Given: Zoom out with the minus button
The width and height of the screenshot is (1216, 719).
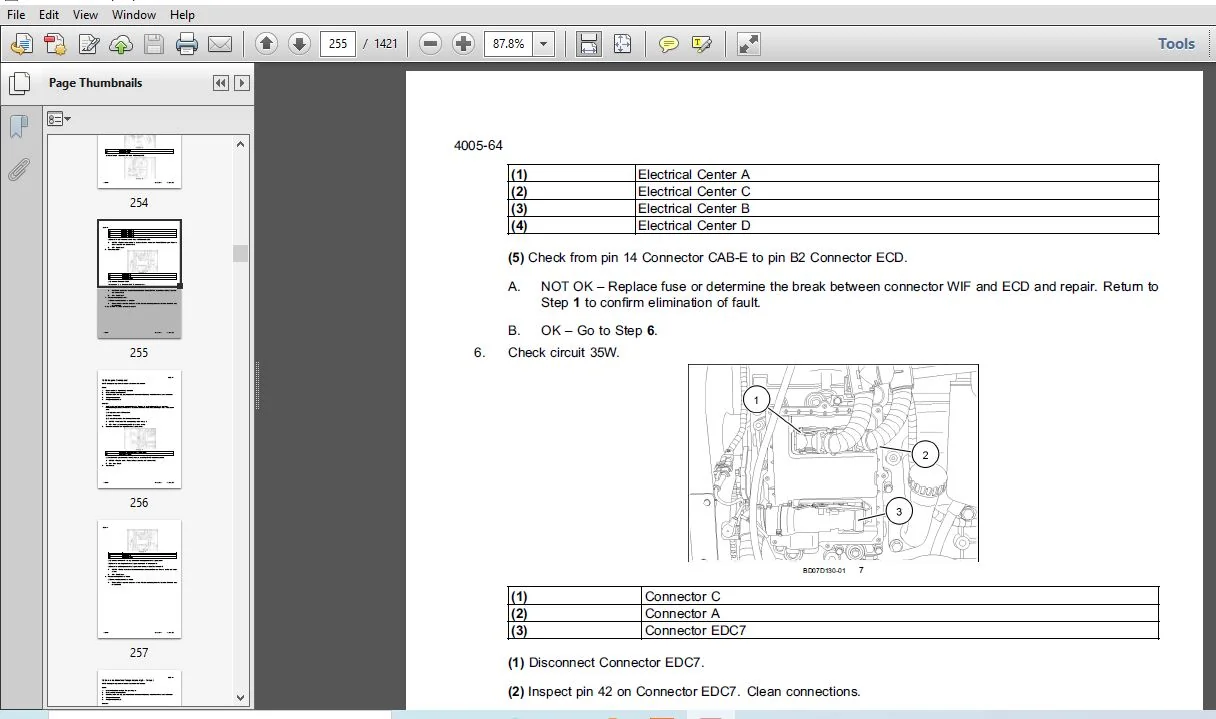Looking at the screenshot, I should tap(430, 44).
